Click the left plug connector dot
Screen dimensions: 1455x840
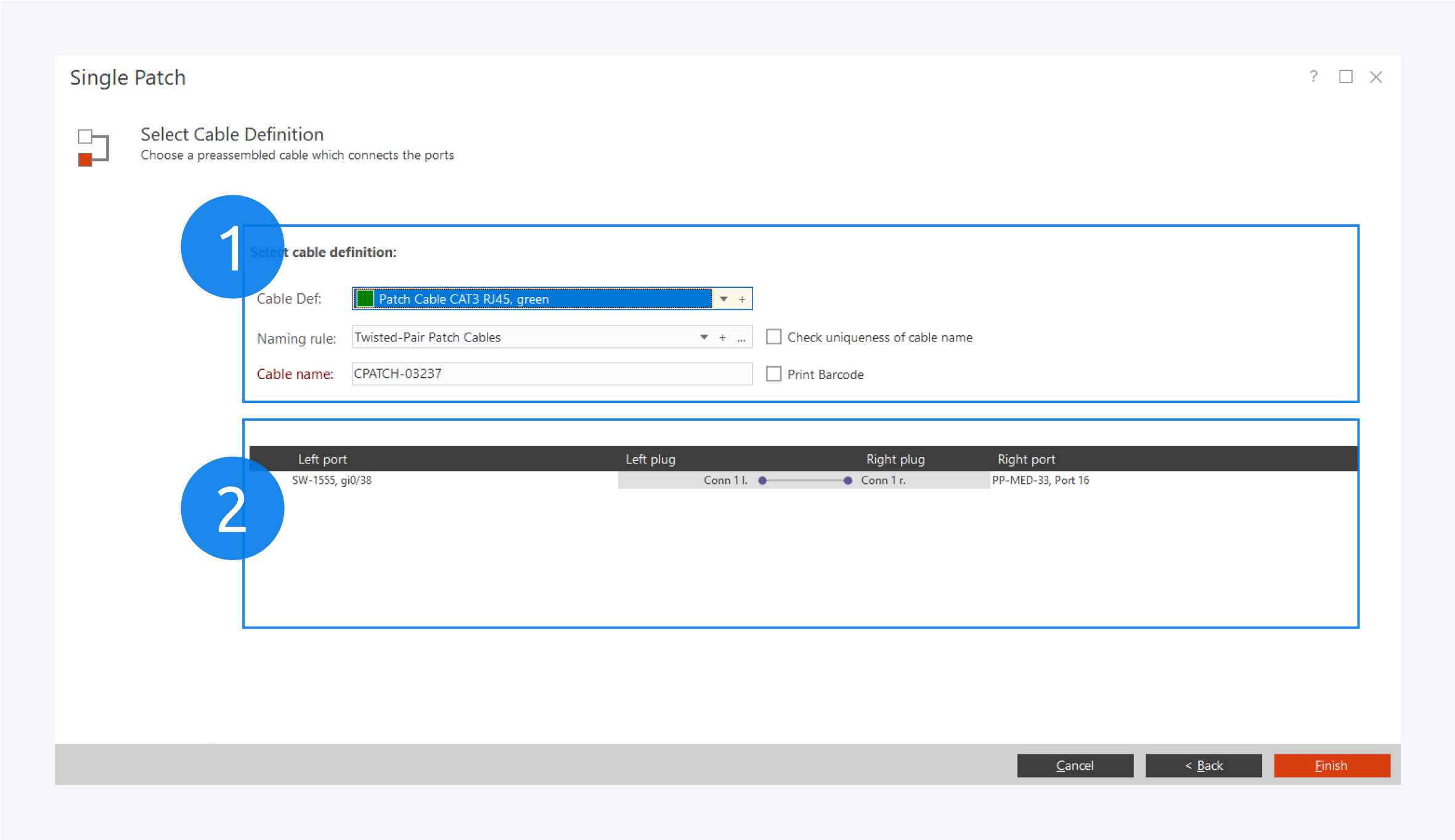coord(762,480)
